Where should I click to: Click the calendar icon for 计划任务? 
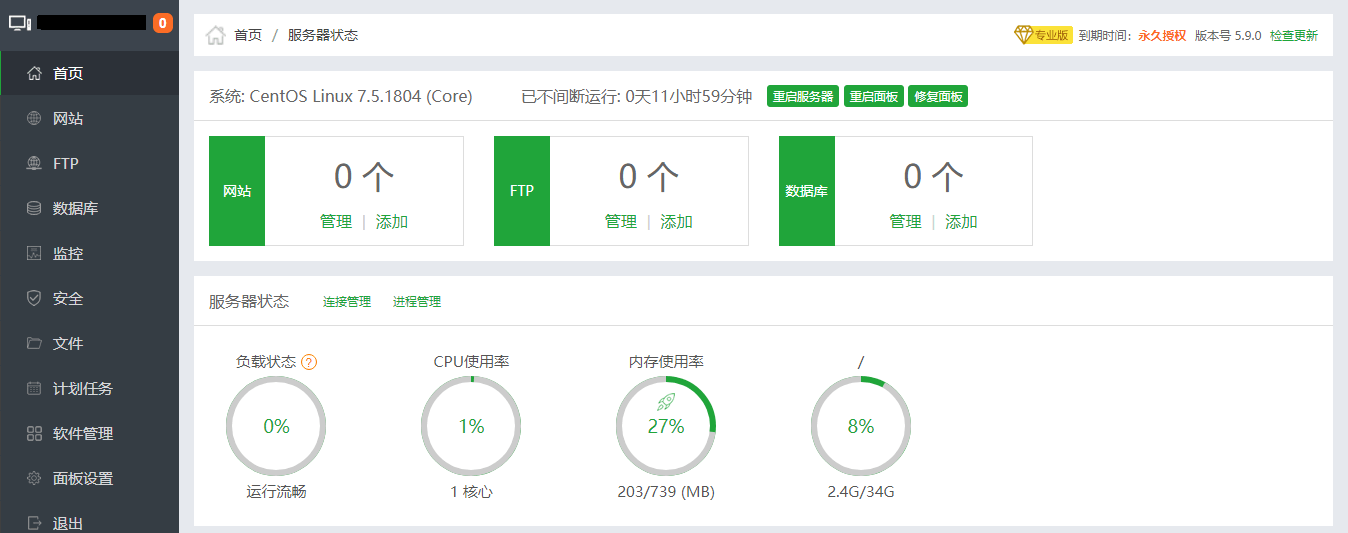tap(34, 389)
